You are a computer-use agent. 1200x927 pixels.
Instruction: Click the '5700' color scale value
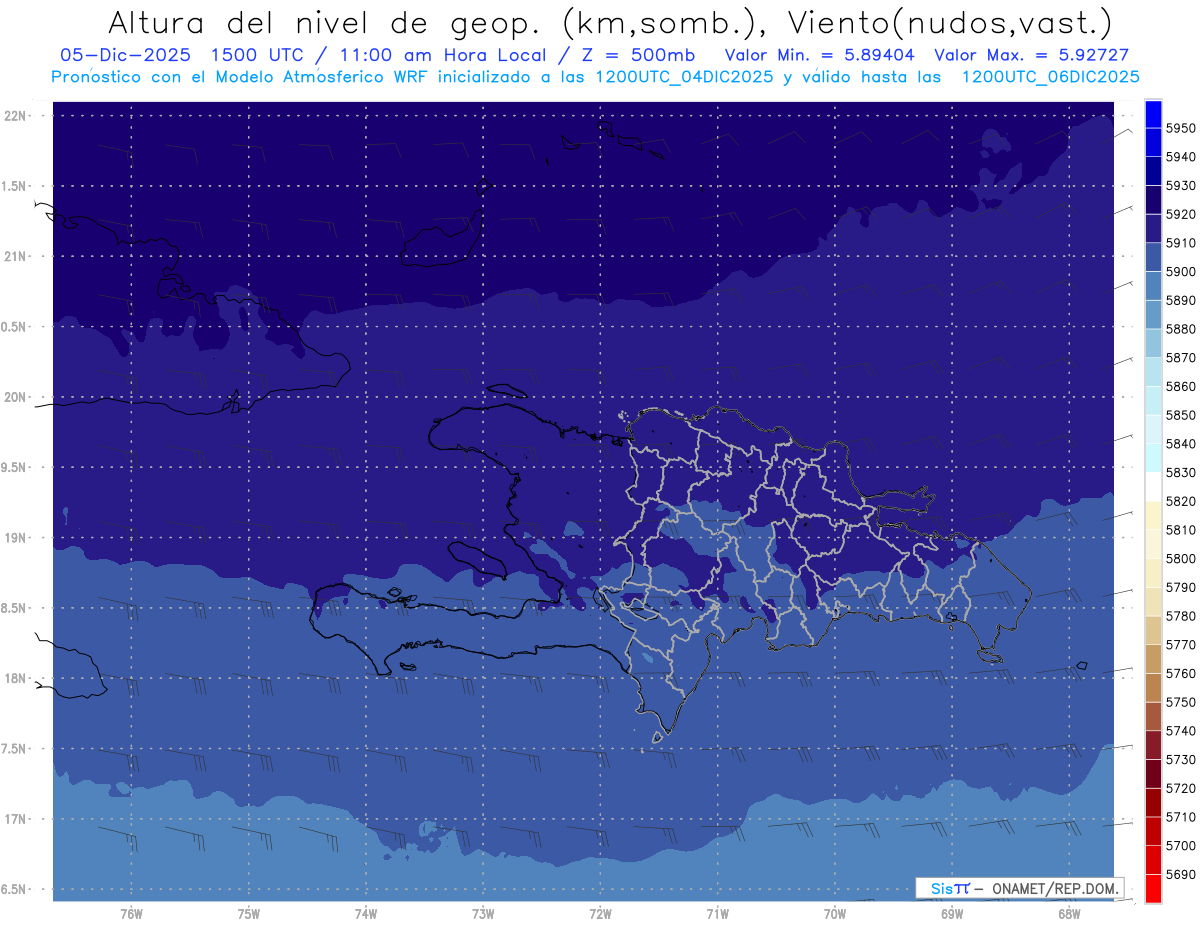pos(1180,845)
